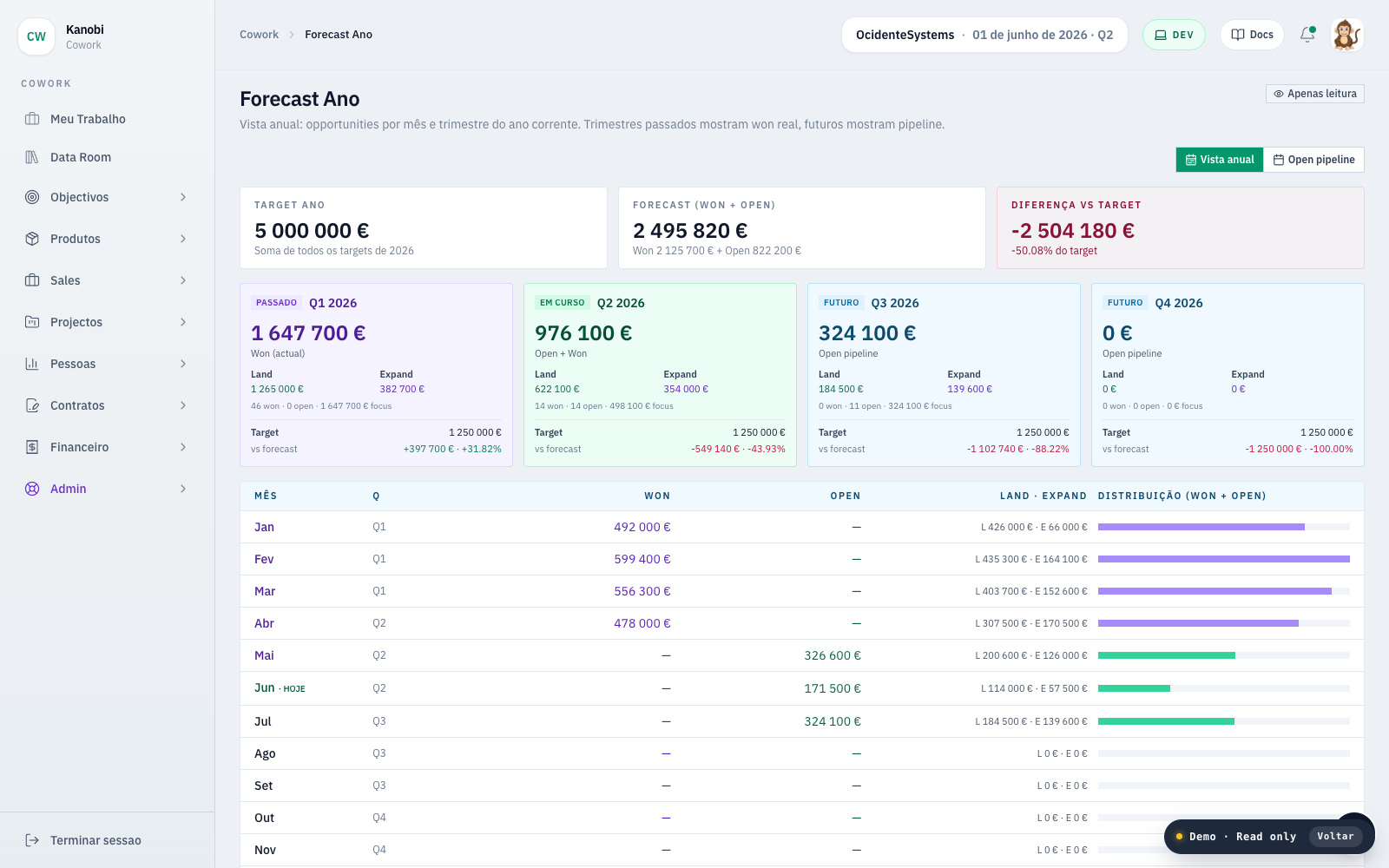The image size is (1389, 868).
Task: Open the notifications bell
Action: pyautogui.click(x=1307, y=35)
